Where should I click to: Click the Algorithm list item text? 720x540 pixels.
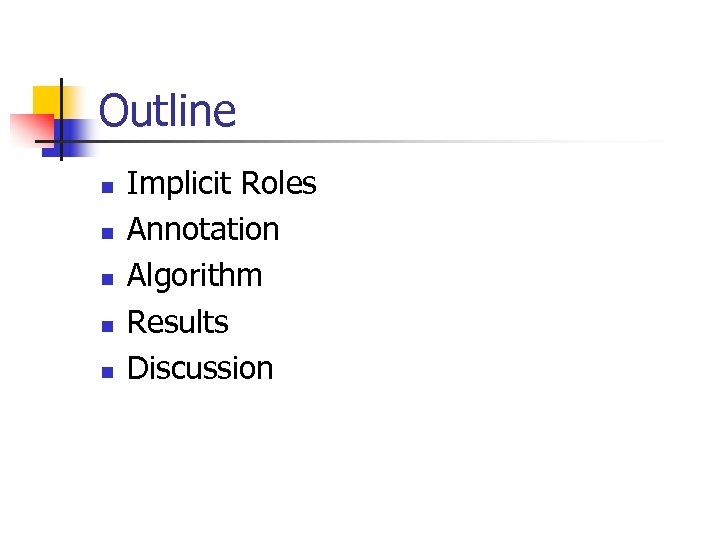coord(194,276)
